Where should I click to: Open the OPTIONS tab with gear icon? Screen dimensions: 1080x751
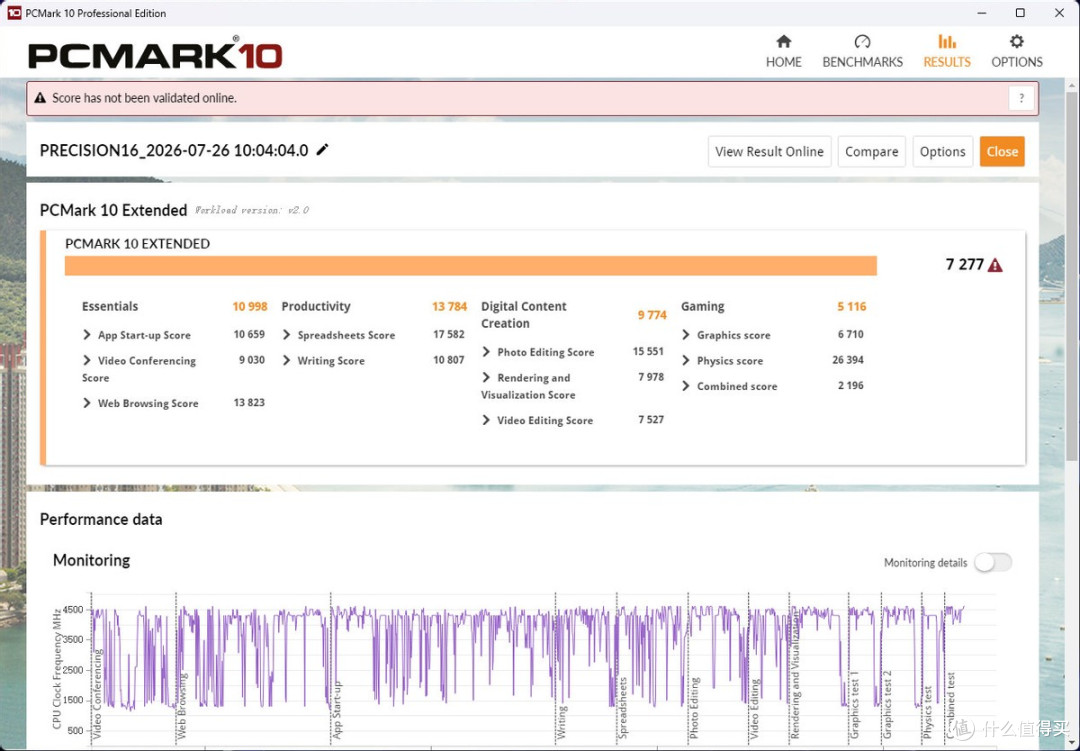[x=1017, y=52]
